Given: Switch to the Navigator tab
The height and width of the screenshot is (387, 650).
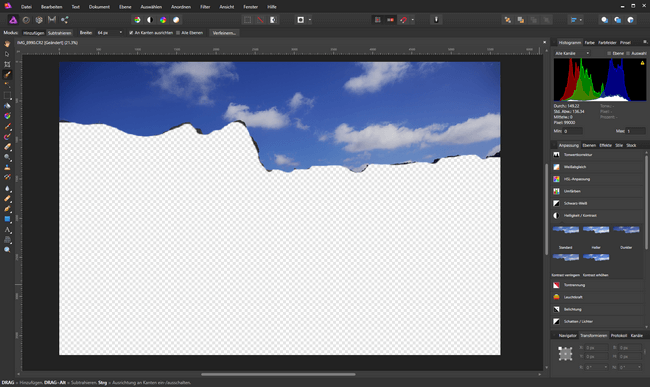Looking at the screenshot, I should [x=568, y=336].
